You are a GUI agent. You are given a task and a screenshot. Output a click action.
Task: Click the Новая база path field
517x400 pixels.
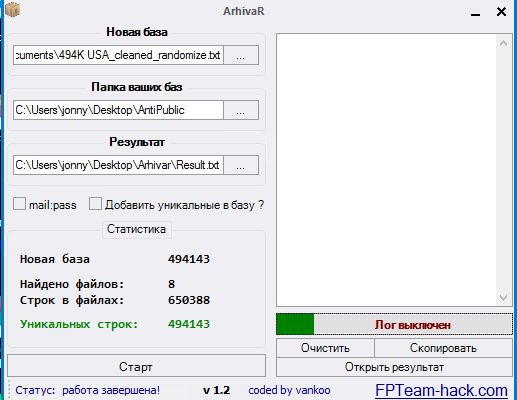pos(118,55)
